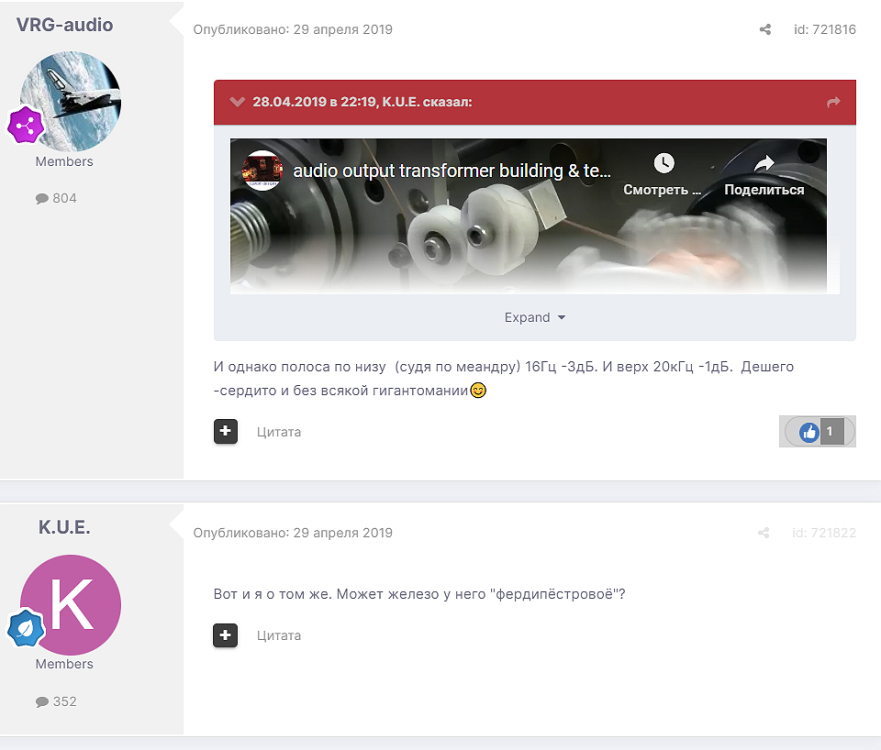881x750 pixels.
Task: Open the K.U.E. username profile link
Action: tap(65, 527)
